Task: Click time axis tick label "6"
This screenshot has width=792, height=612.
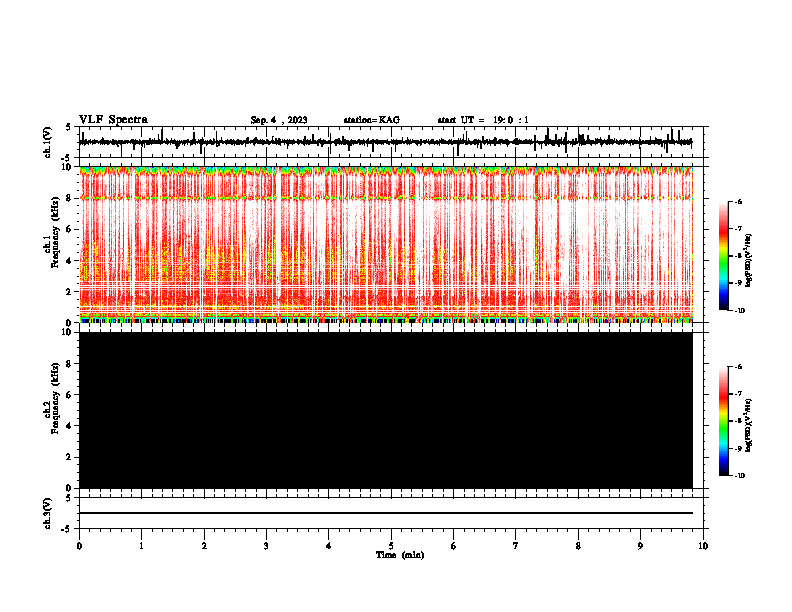Action: pyautogui.click(x=454, y=546)
